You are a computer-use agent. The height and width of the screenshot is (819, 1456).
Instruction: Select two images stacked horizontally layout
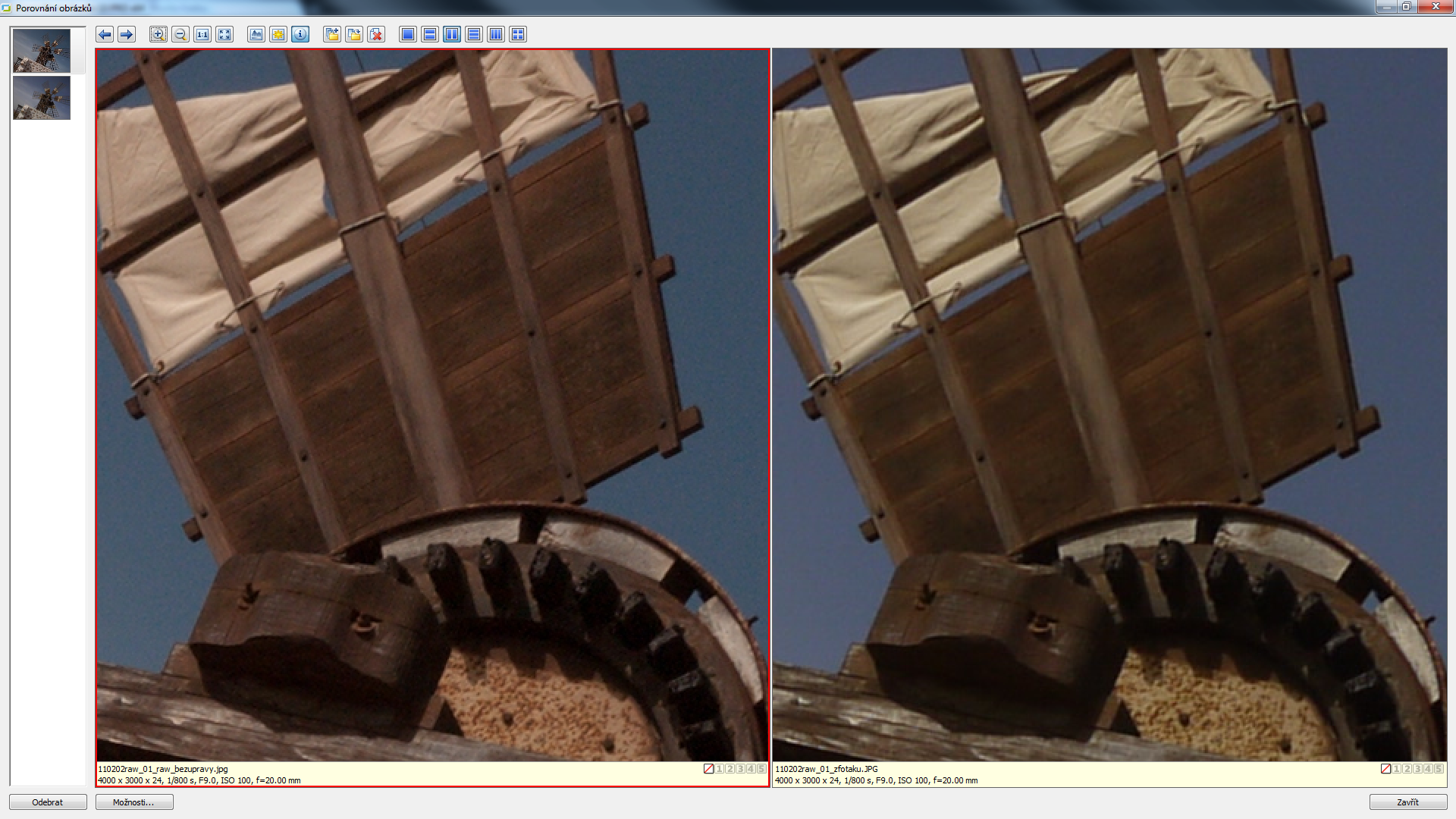pyautogui.click(x=430, y=34)
